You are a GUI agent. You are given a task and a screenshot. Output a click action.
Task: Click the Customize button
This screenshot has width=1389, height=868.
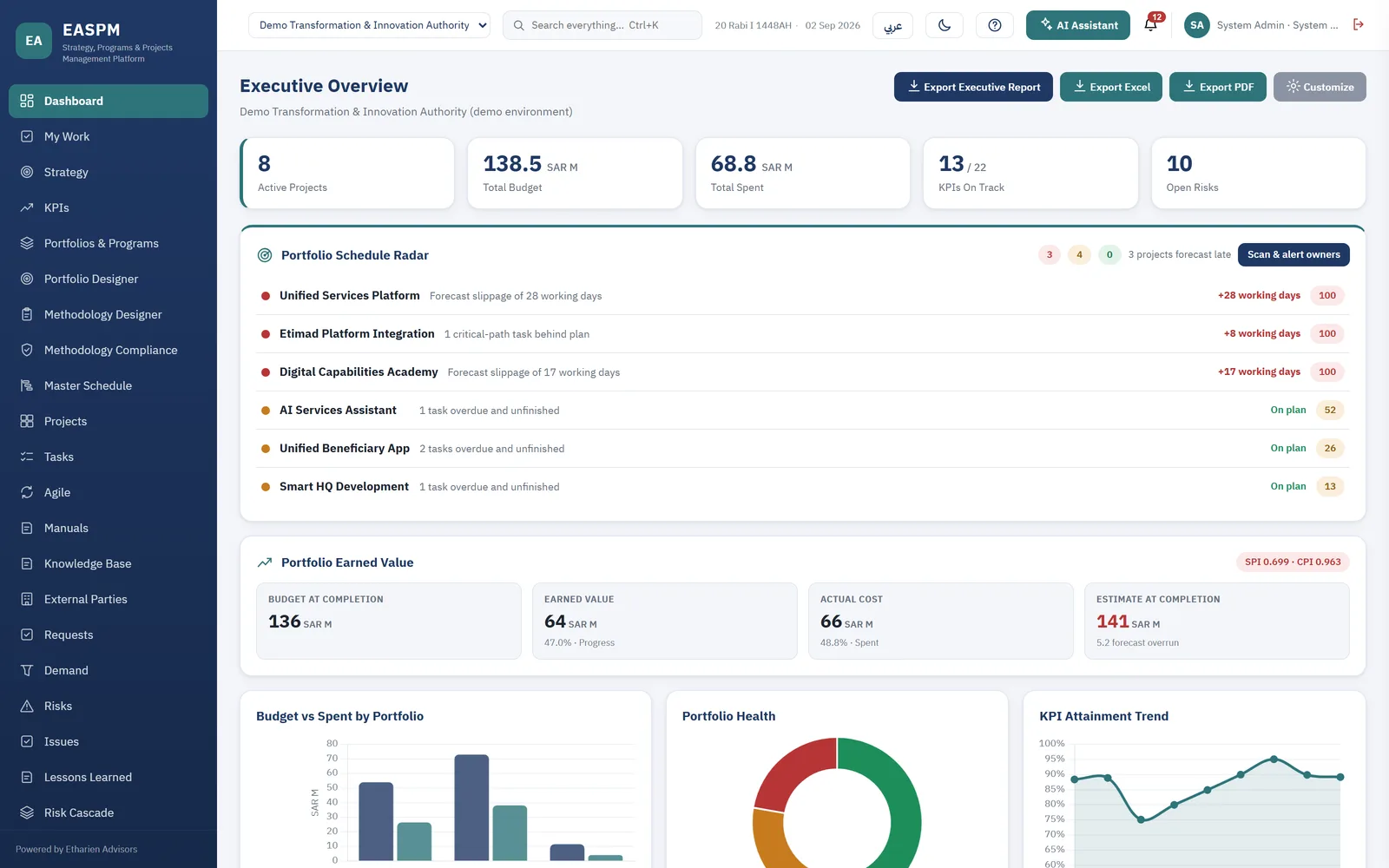click(x=1320, y=87)
